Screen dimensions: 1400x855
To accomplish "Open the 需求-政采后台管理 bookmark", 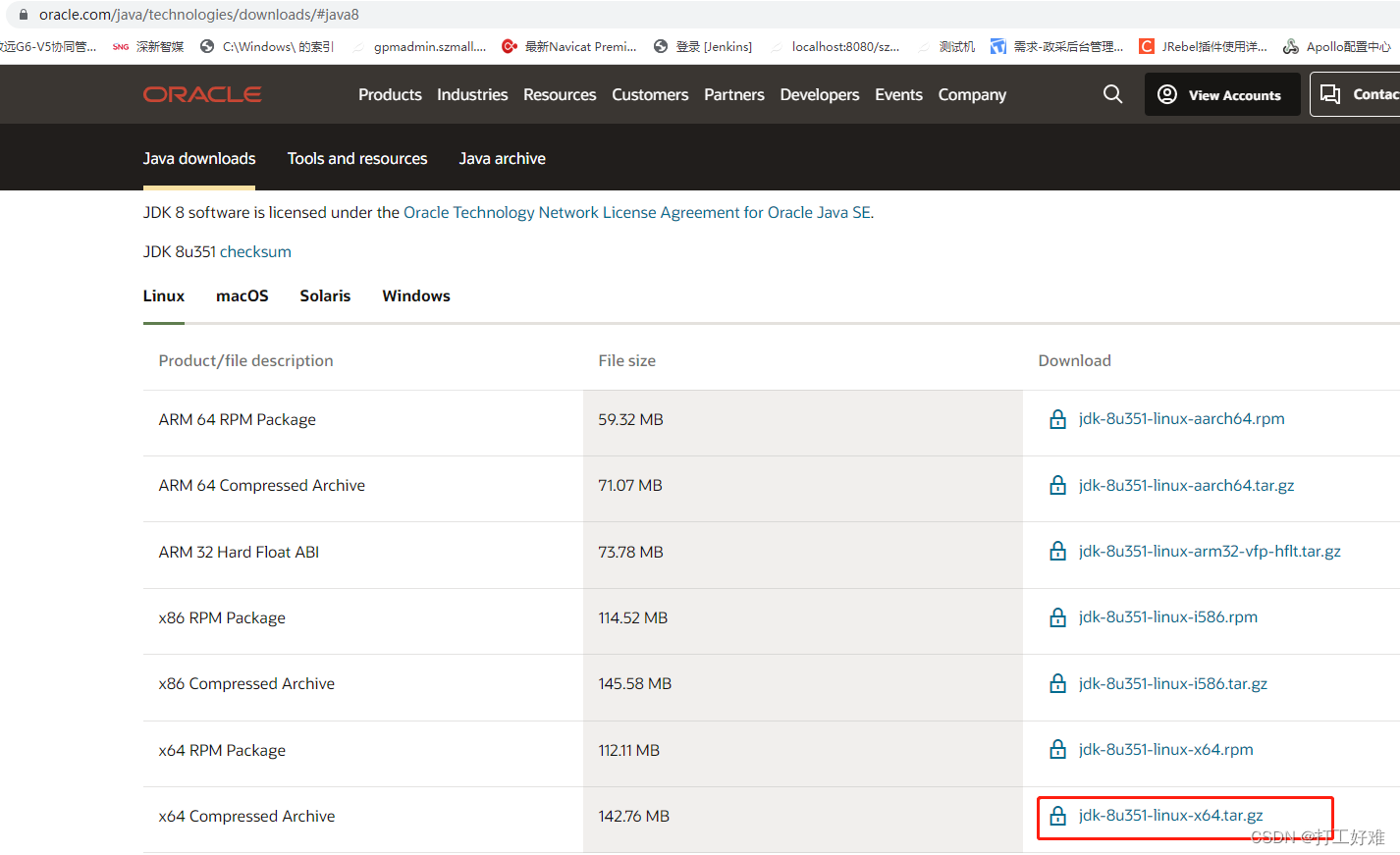I will coord(1057,46).
